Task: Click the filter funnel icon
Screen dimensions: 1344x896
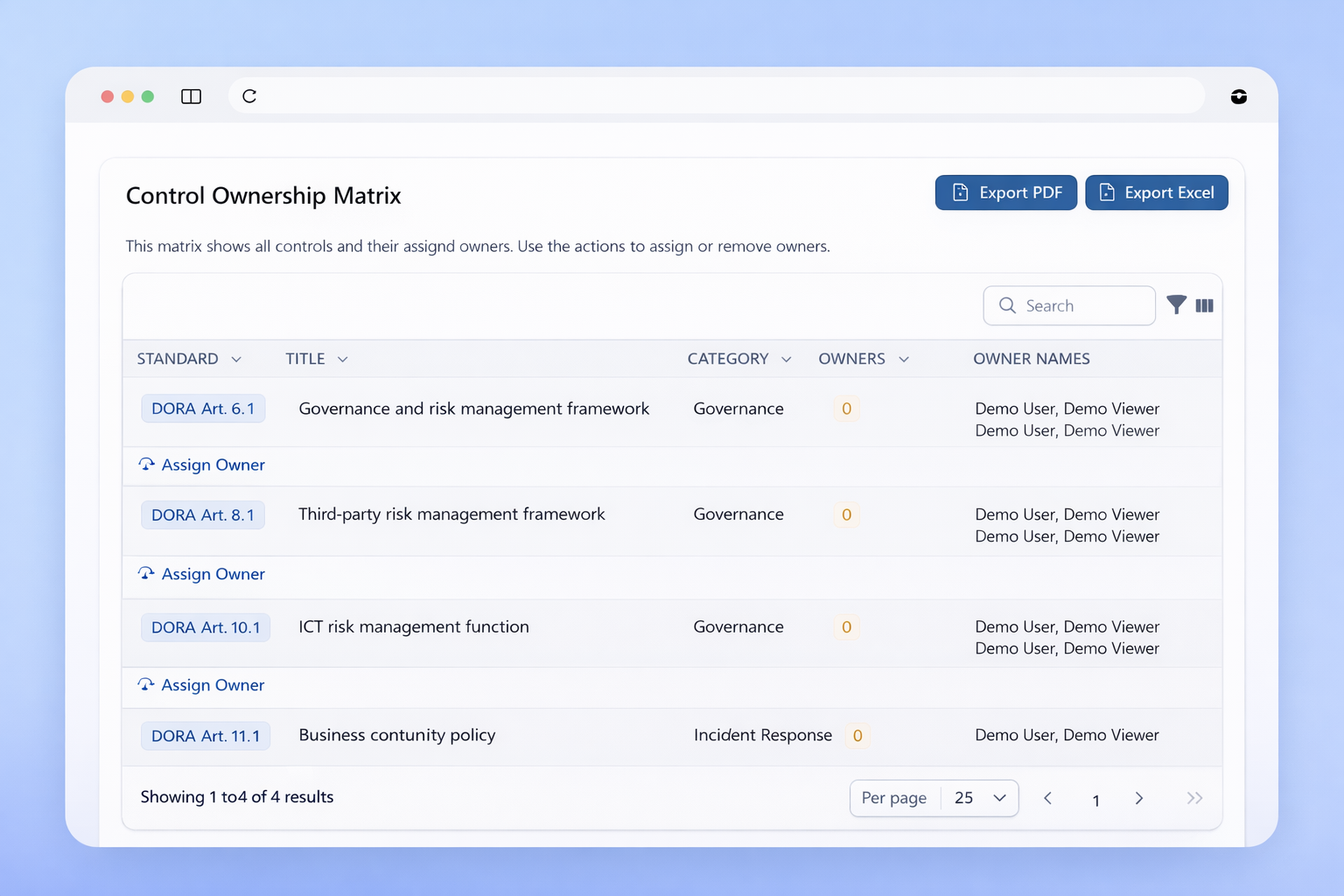Action: coord(1176,304)
